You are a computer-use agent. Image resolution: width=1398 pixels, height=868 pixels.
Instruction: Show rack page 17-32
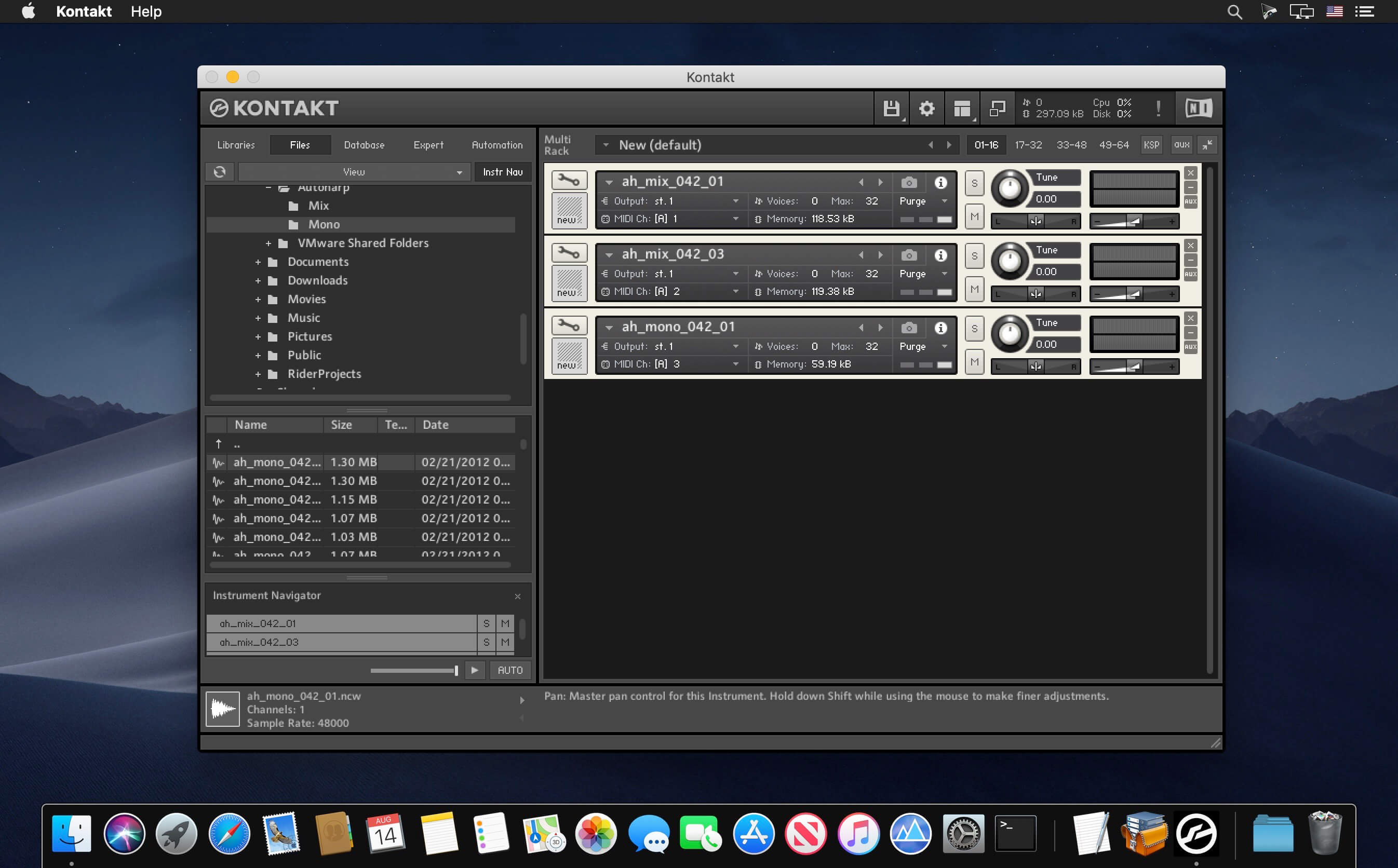click(x=1028, y=145)
